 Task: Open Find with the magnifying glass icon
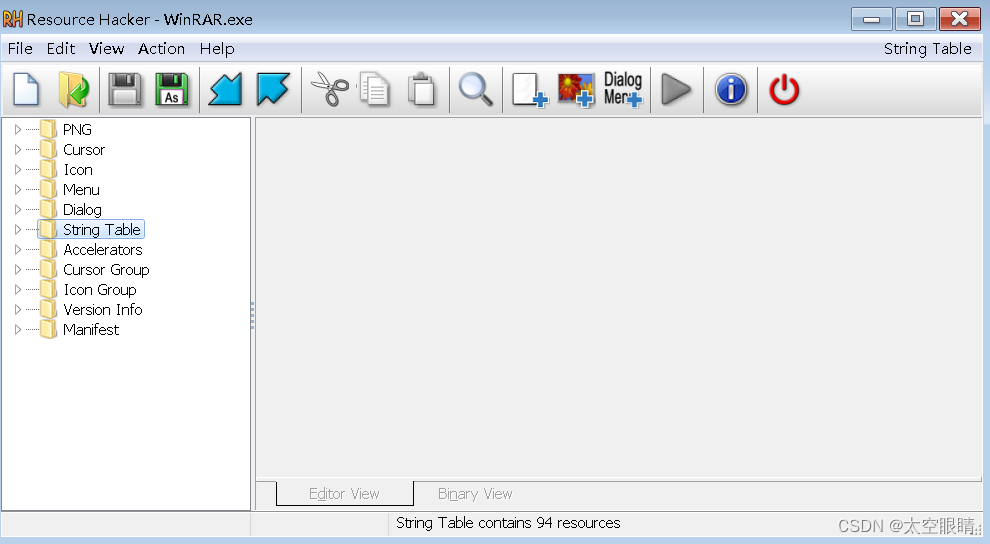pos(475,89)
